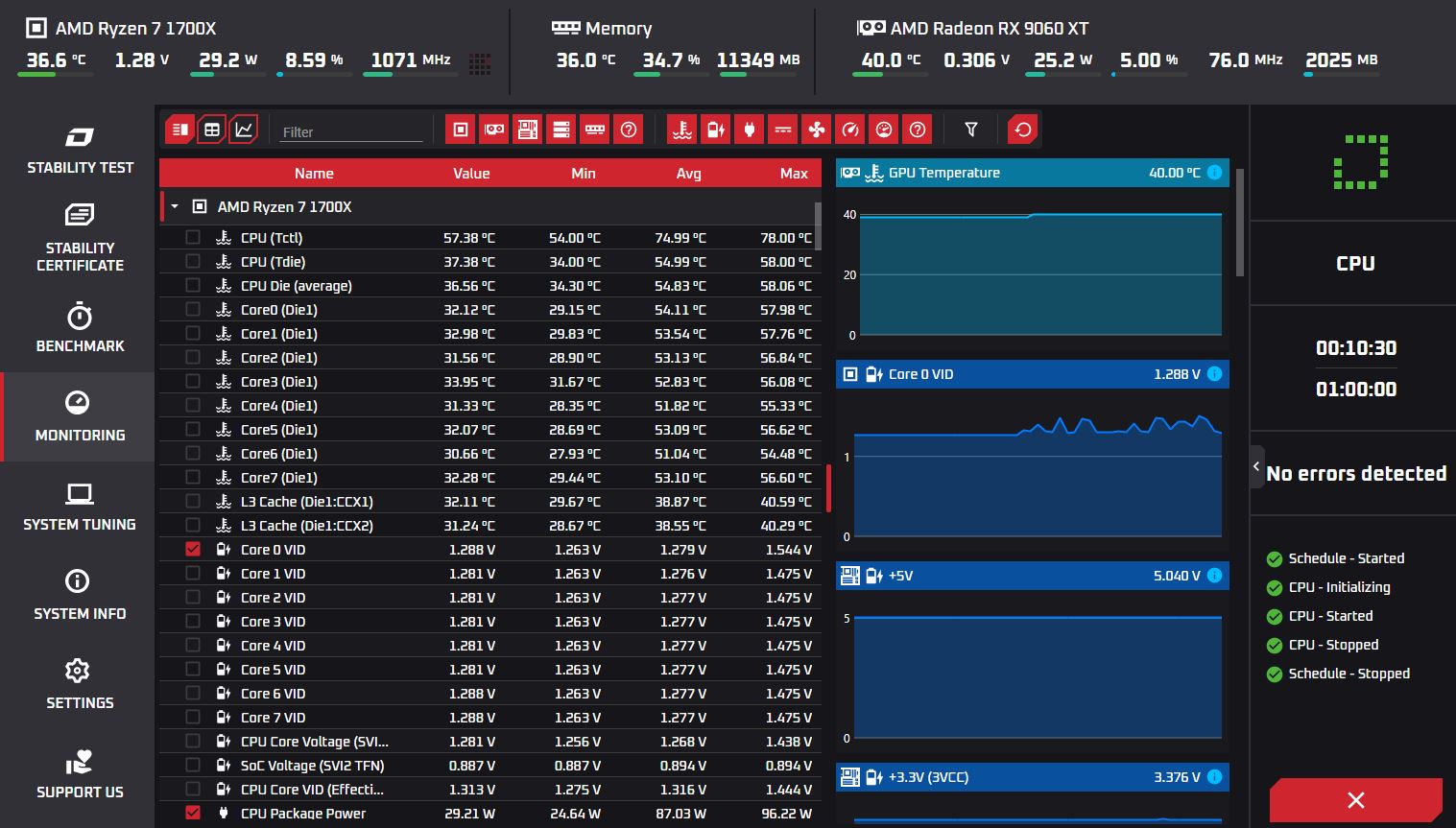The height and width of the screenshot is (828, 1456).
Task: Click the red X close button in side panel
Action: pos(1355,800)
